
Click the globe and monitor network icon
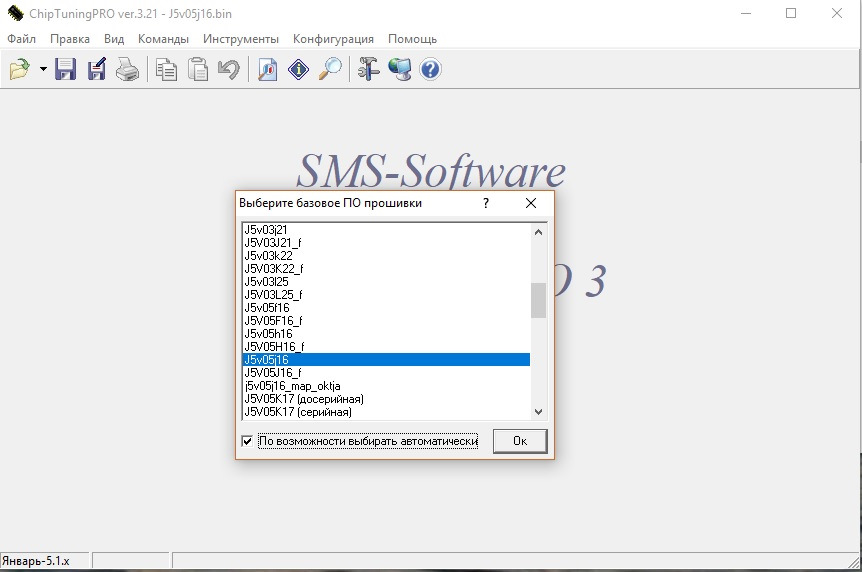coord(400,70)
